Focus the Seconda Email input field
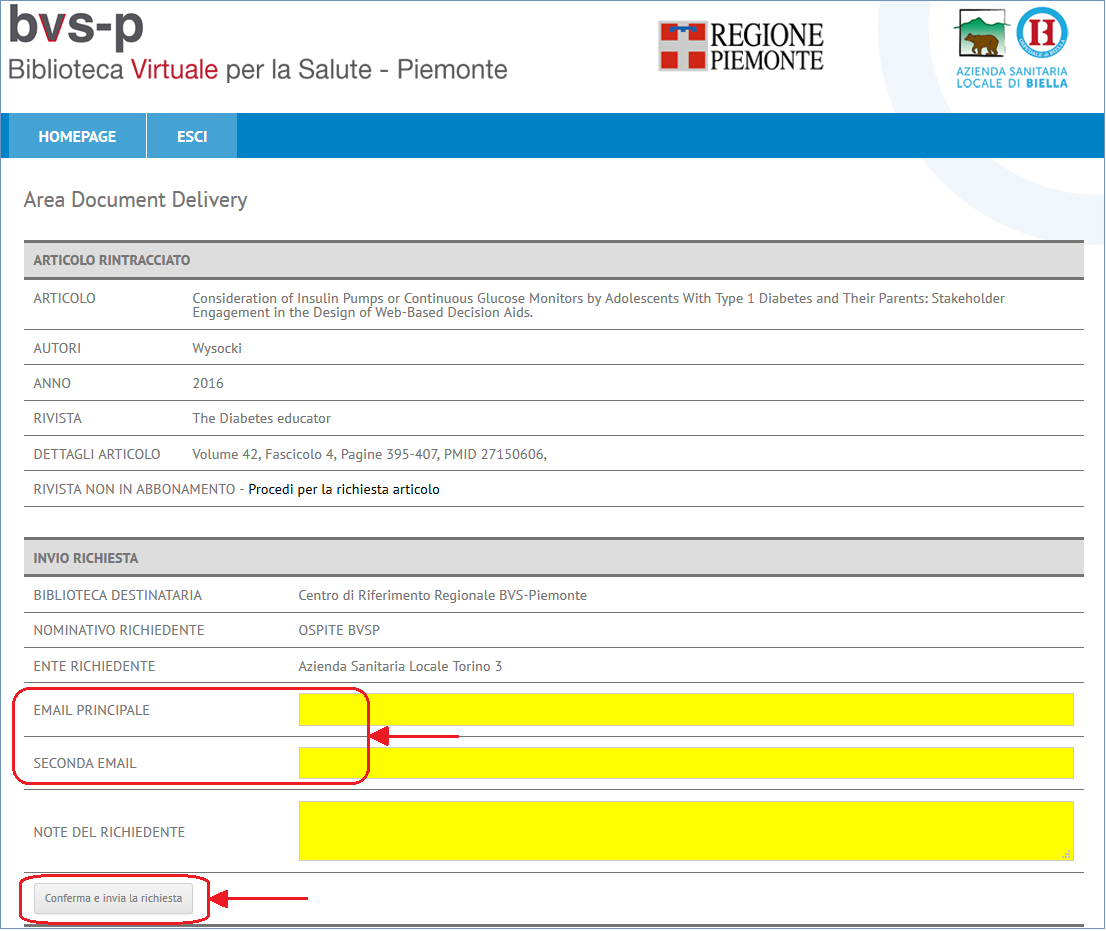The width and height of the screenshot is (1106, 931). coord(686,763)
